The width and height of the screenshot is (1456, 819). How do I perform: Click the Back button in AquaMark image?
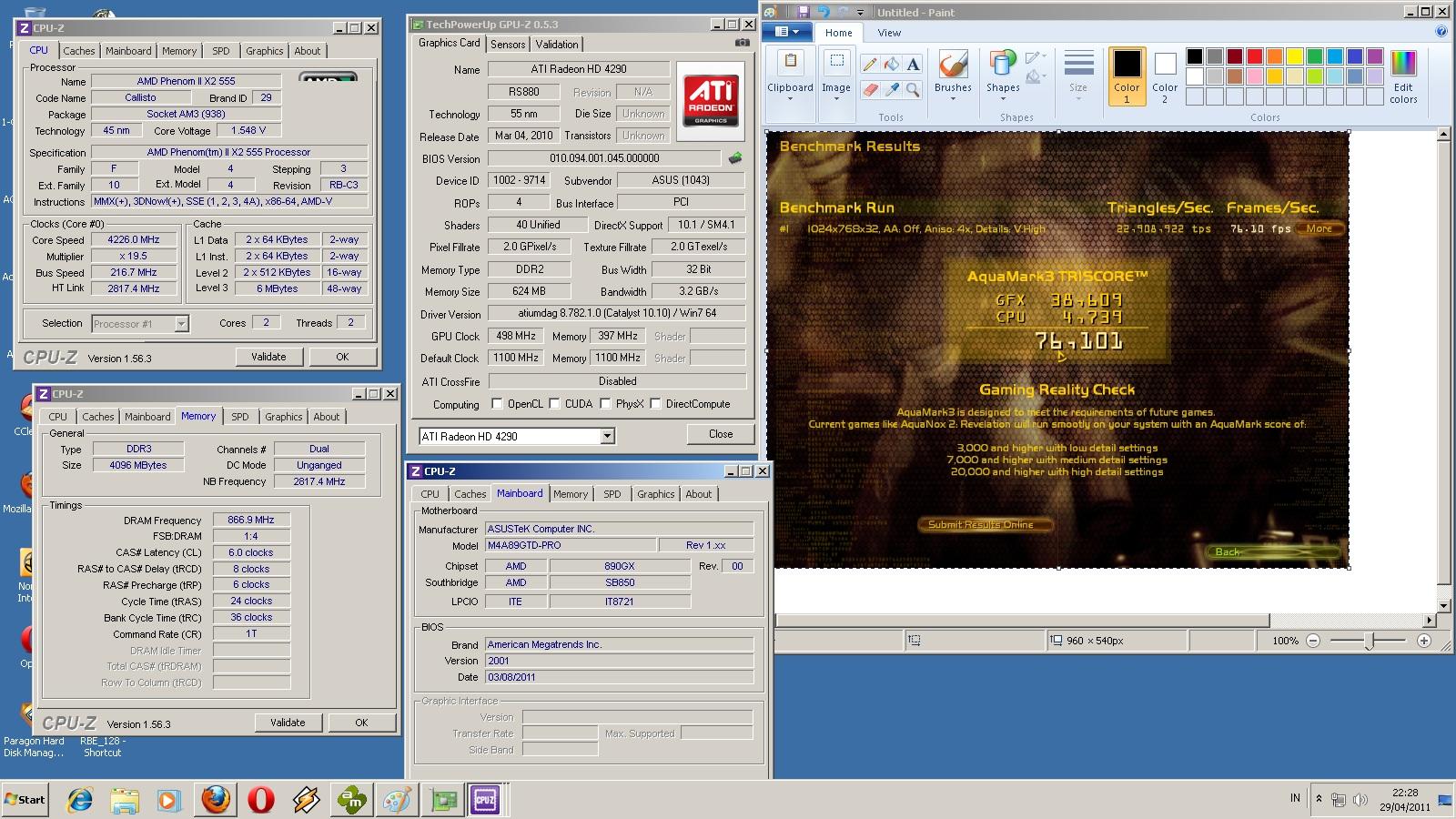(x=1271, y=551)
